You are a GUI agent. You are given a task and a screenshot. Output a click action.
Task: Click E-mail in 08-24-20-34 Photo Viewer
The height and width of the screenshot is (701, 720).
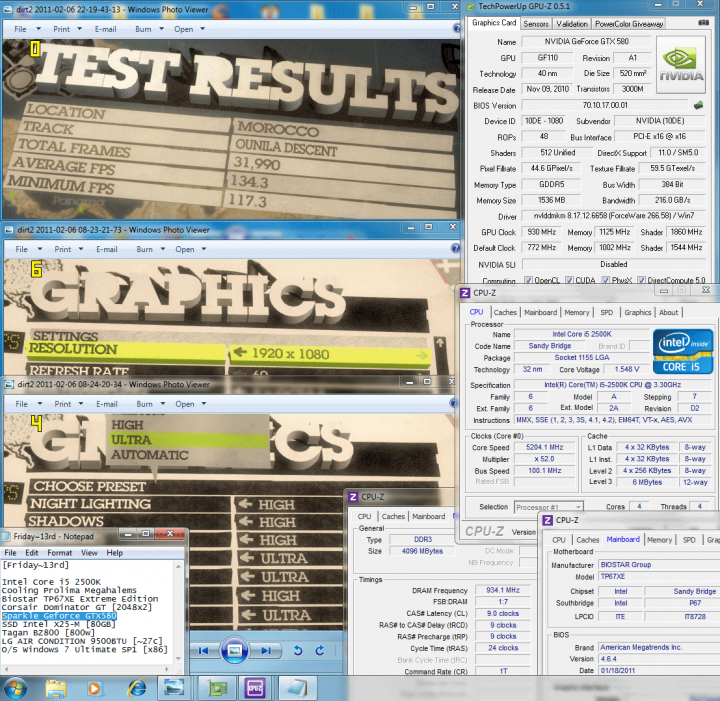pos(107,404)
